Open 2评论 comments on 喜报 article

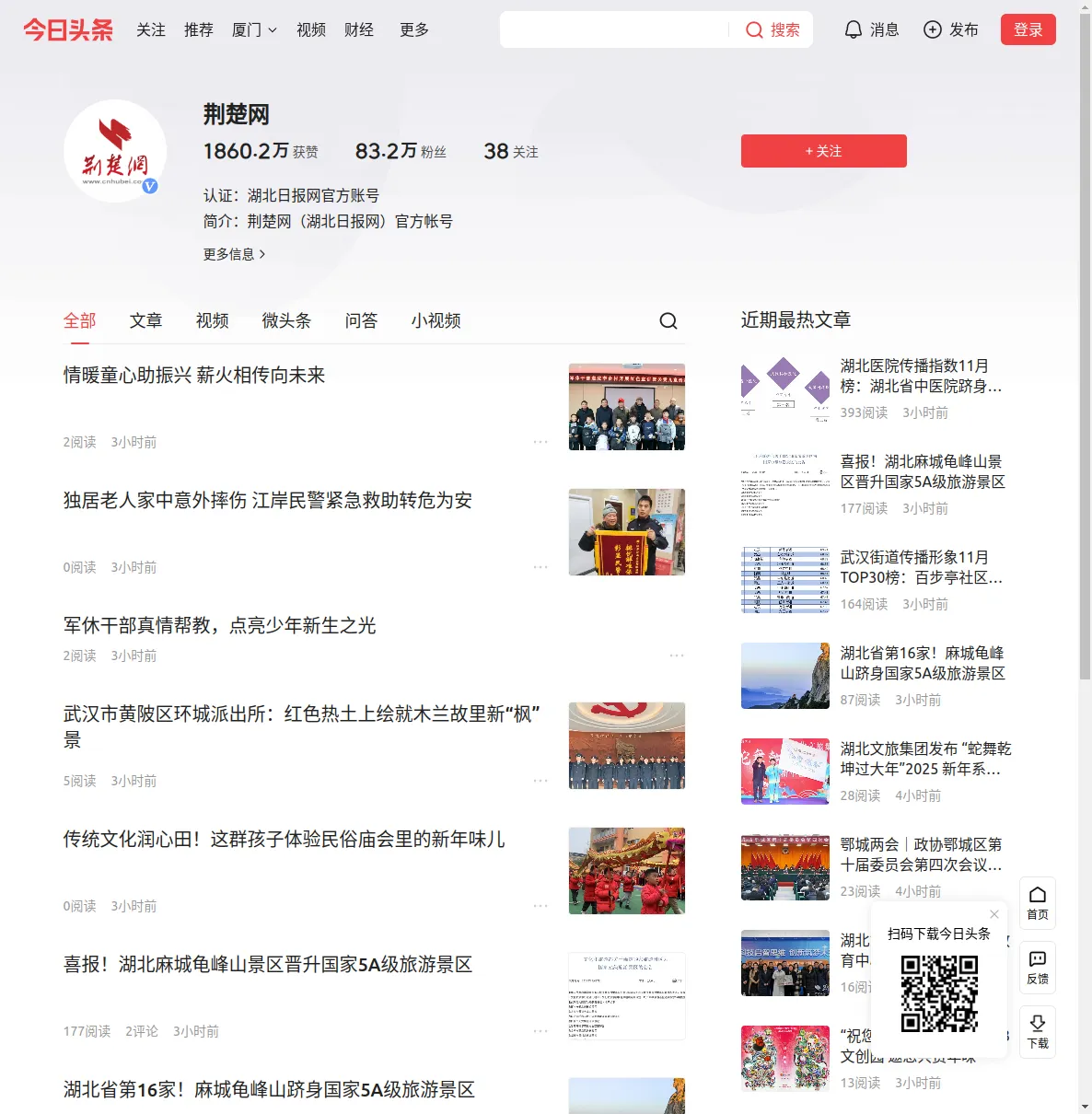(x=142, y=1031)
